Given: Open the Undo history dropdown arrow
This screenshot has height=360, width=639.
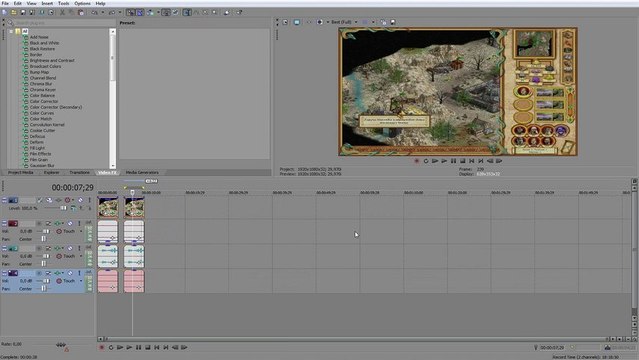Looking at the screenshot, I should coord(102,13).
